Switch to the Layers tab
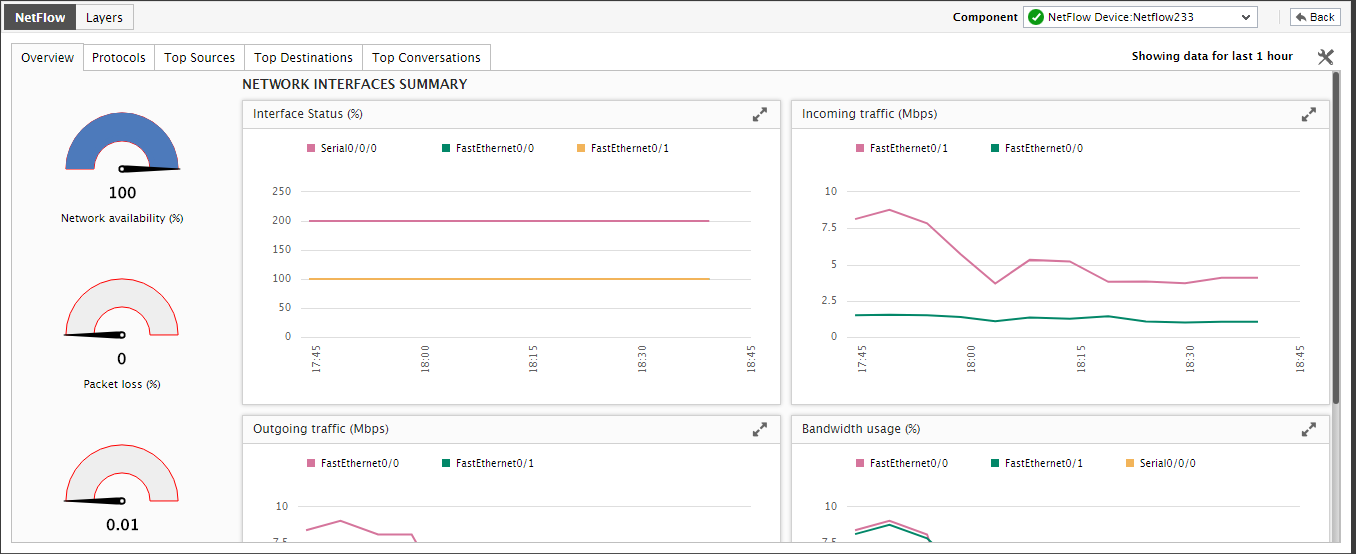Viewport: 1356px width, 554px height. point(105,17)
